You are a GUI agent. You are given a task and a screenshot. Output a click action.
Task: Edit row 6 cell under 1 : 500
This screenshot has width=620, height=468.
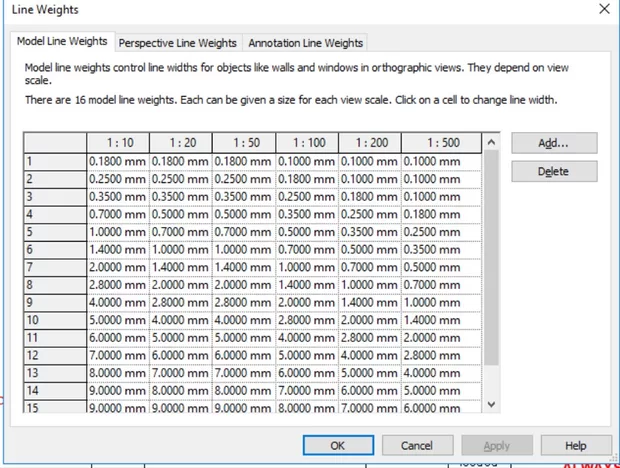442,250
